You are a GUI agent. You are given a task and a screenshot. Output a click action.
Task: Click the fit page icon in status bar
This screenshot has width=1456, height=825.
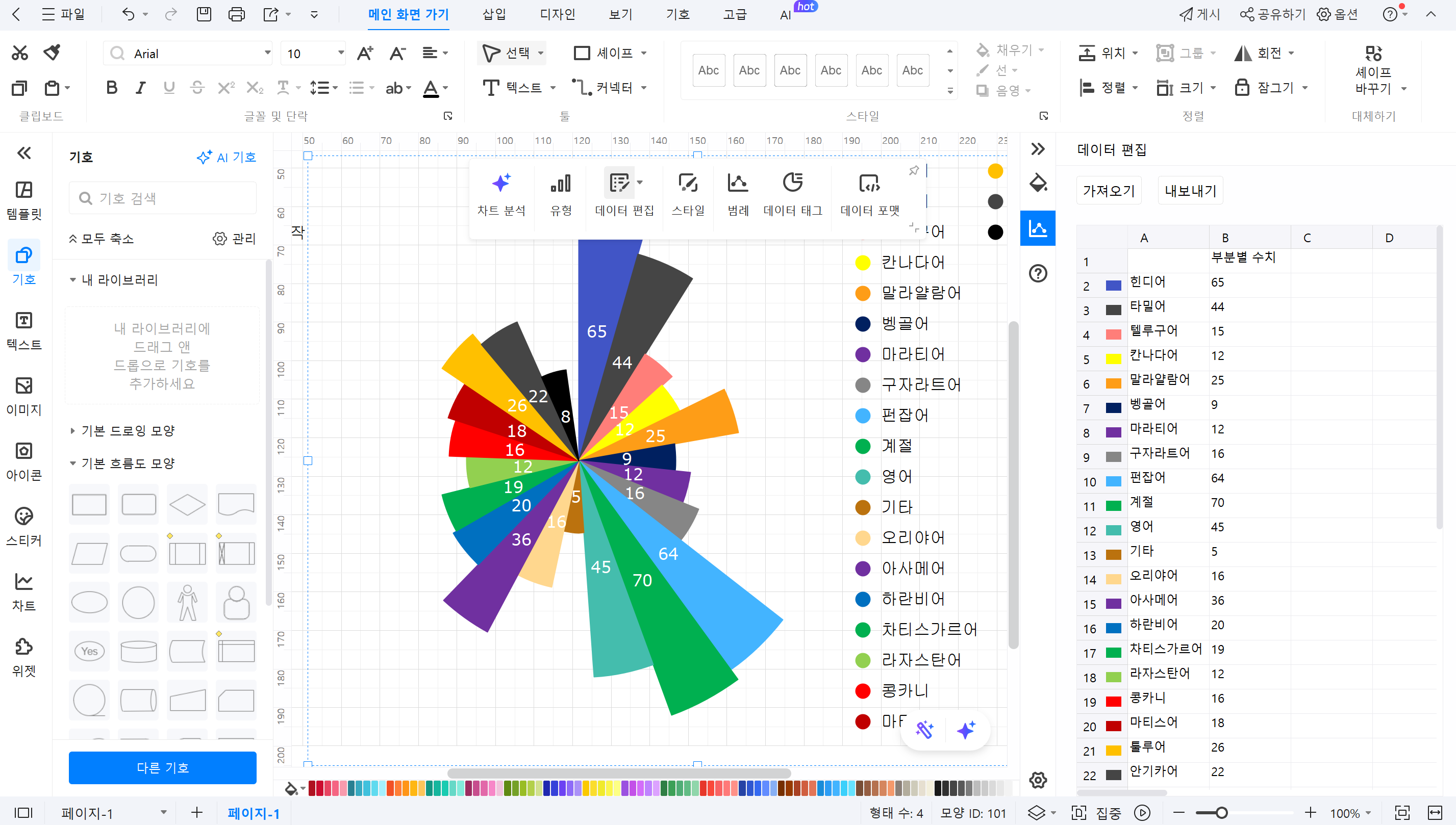1402,813
